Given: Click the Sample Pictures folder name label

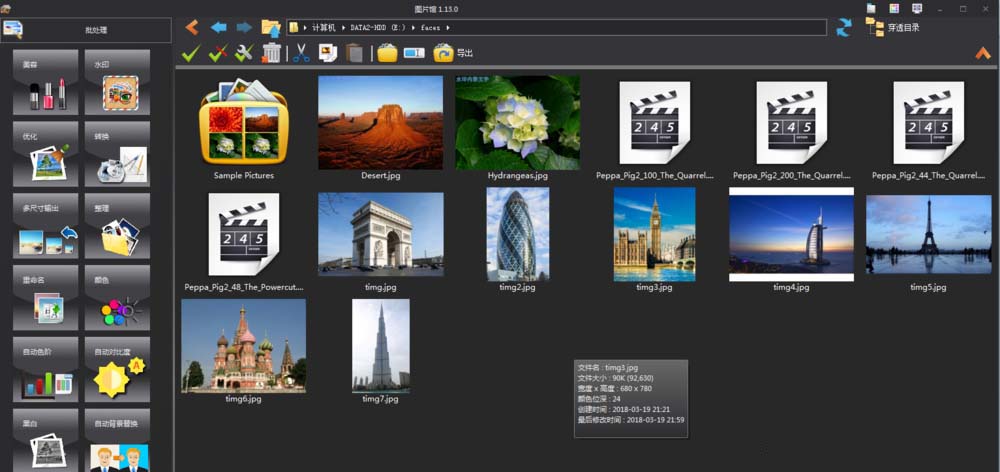Looking at the screenshot, I should point(244,175).
